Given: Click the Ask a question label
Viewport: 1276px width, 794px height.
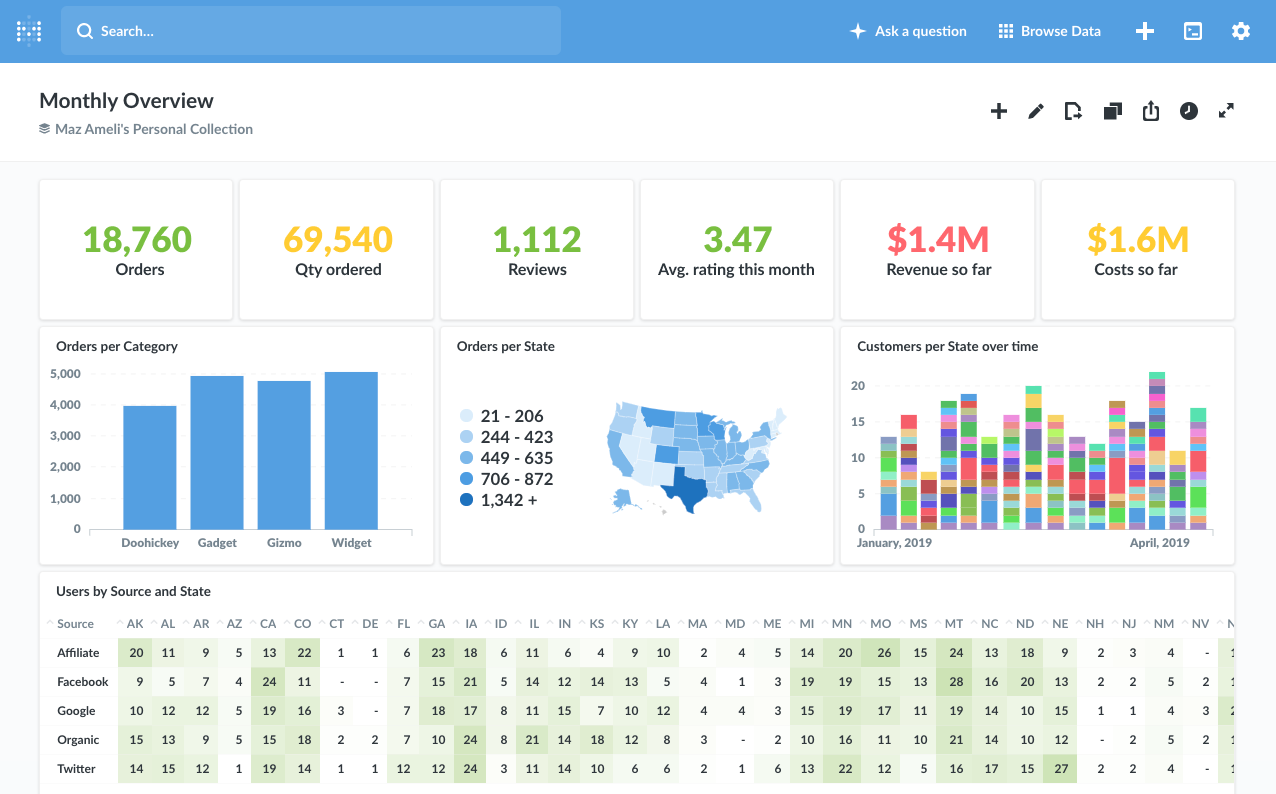Looking at the screenshot, I should (x=921, y=31).
